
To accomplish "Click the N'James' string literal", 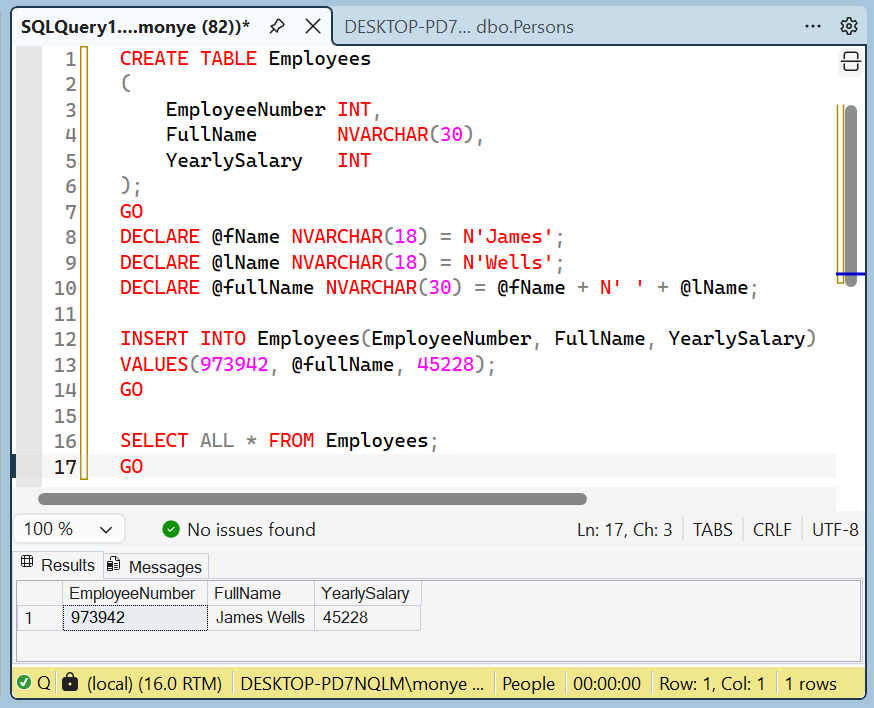I will click(508, 236).
